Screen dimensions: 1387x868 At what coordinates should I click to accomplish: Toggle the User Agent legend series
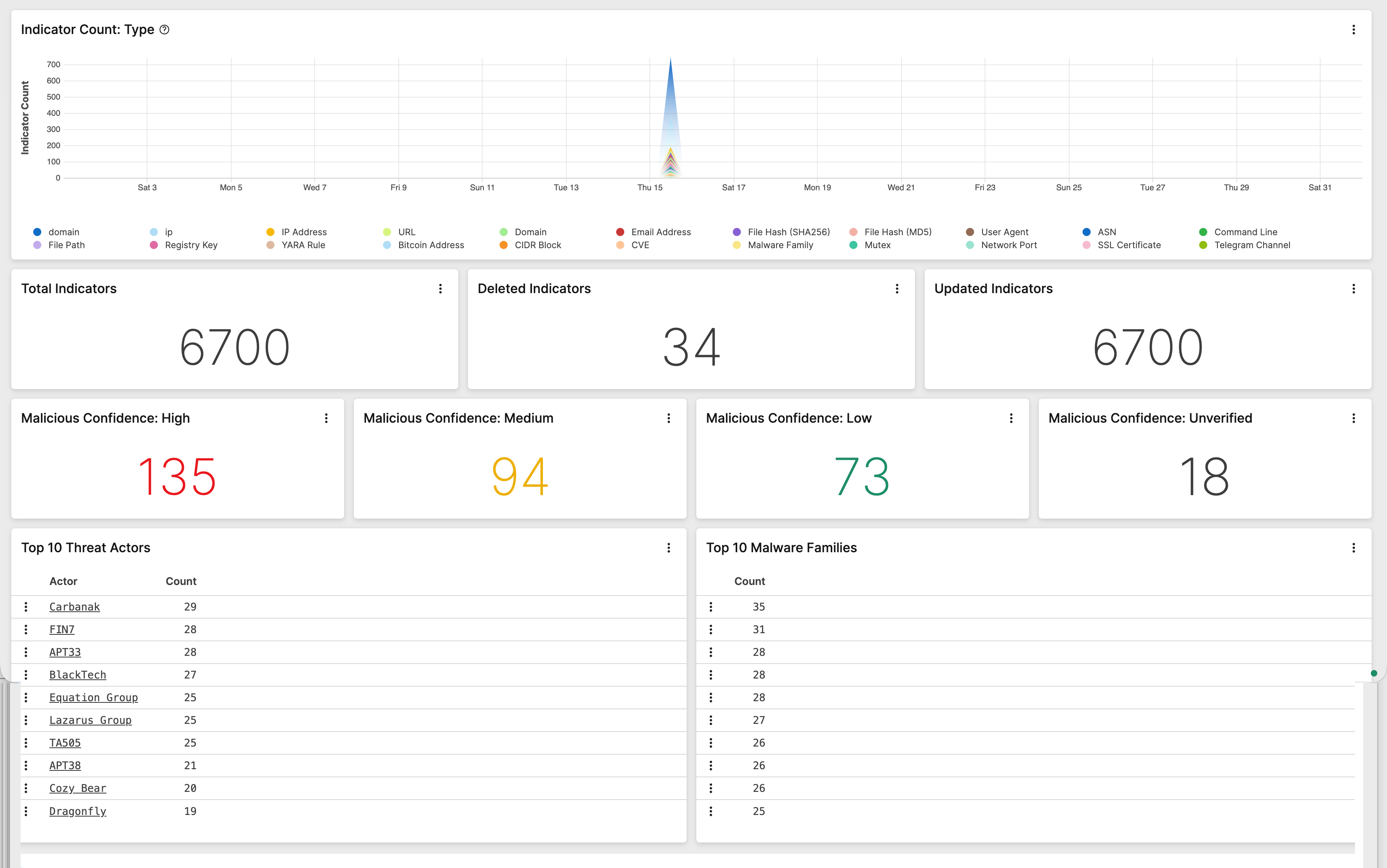(x=997, y=232)
